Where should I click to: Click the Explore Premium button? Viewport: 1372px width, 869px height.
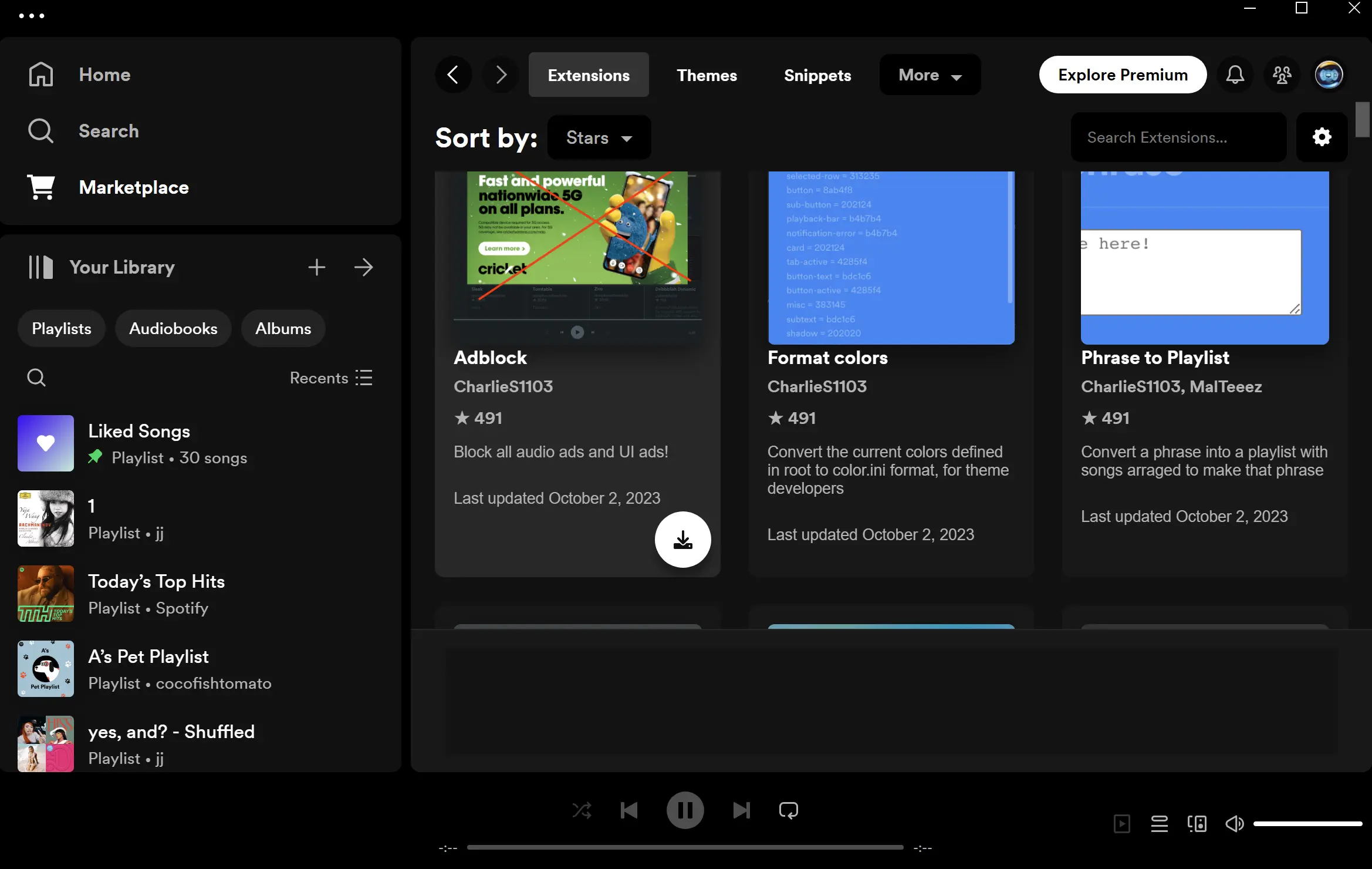[x=1123, y=74]
